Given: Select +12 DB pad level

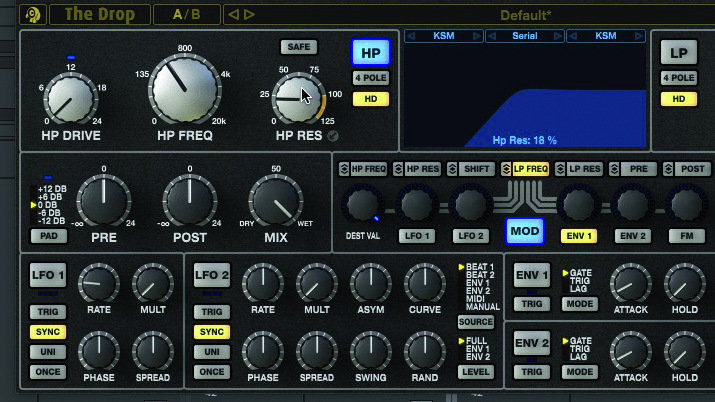Looking at the screenshot, I should click(x=52, y=189).
